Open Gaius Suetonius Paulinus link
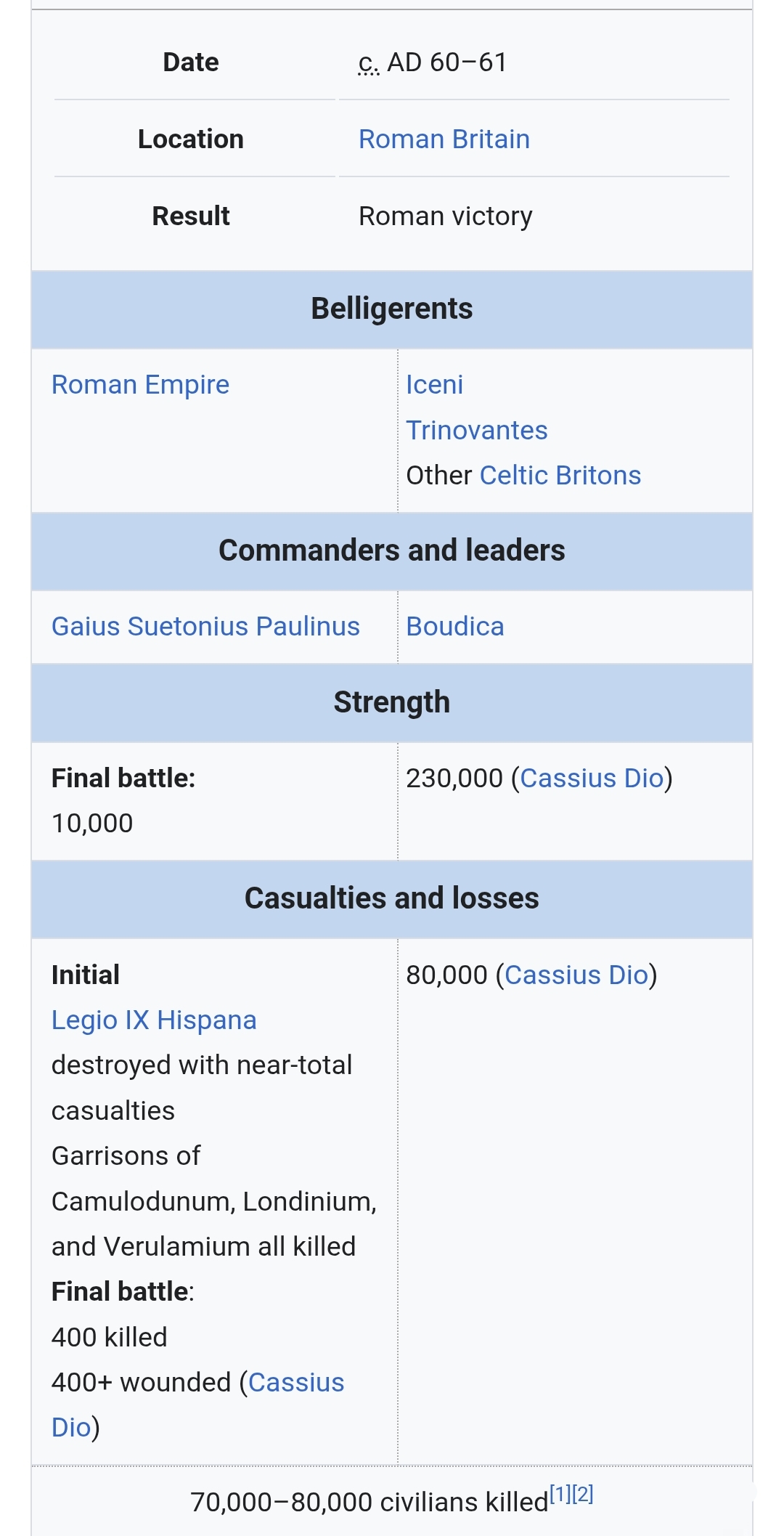This screenshot has height=1536, width=784. click(205, 626)
